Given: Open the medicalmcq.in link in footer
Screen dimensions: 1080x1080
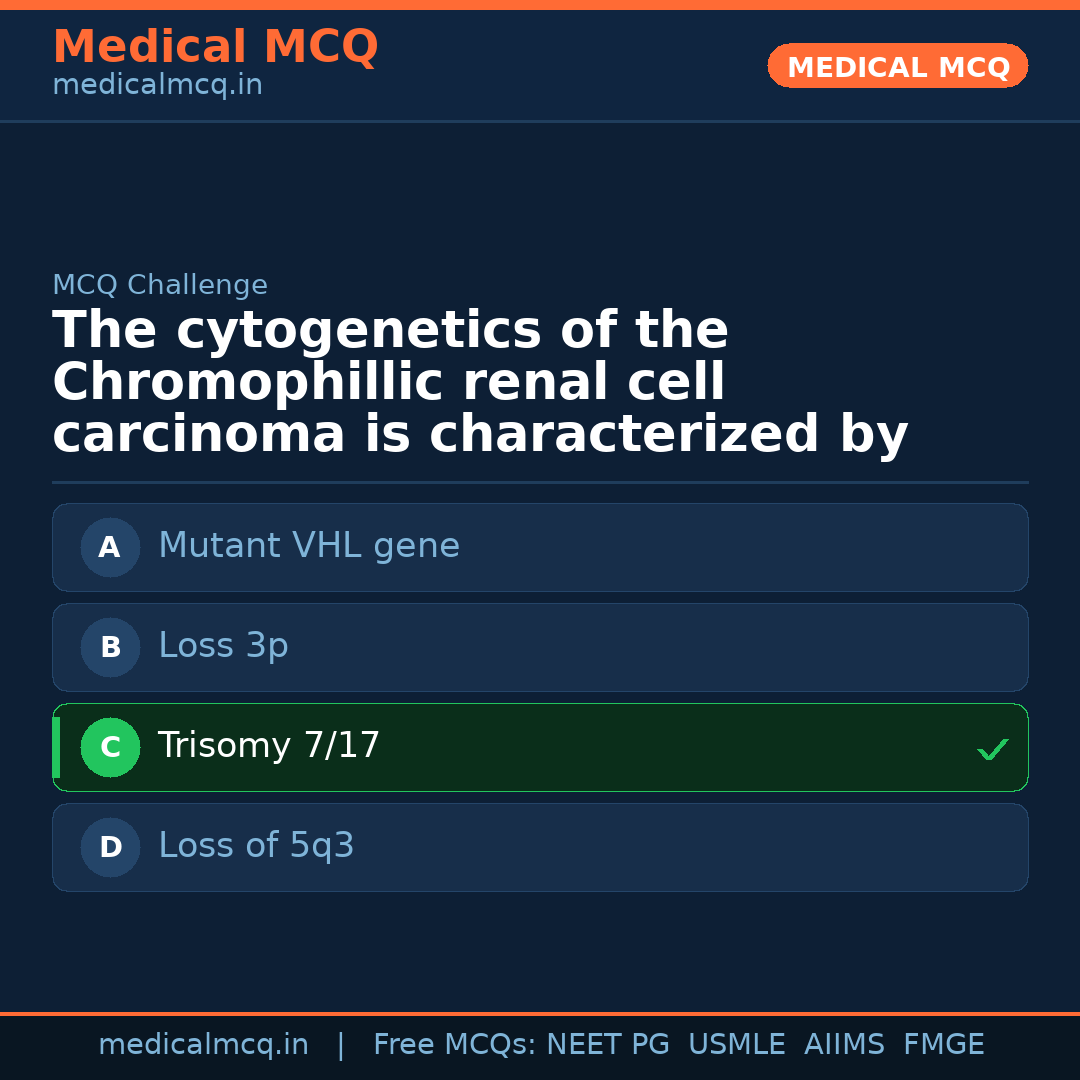Looking at the screenshot, I should tap(203, 1045).
